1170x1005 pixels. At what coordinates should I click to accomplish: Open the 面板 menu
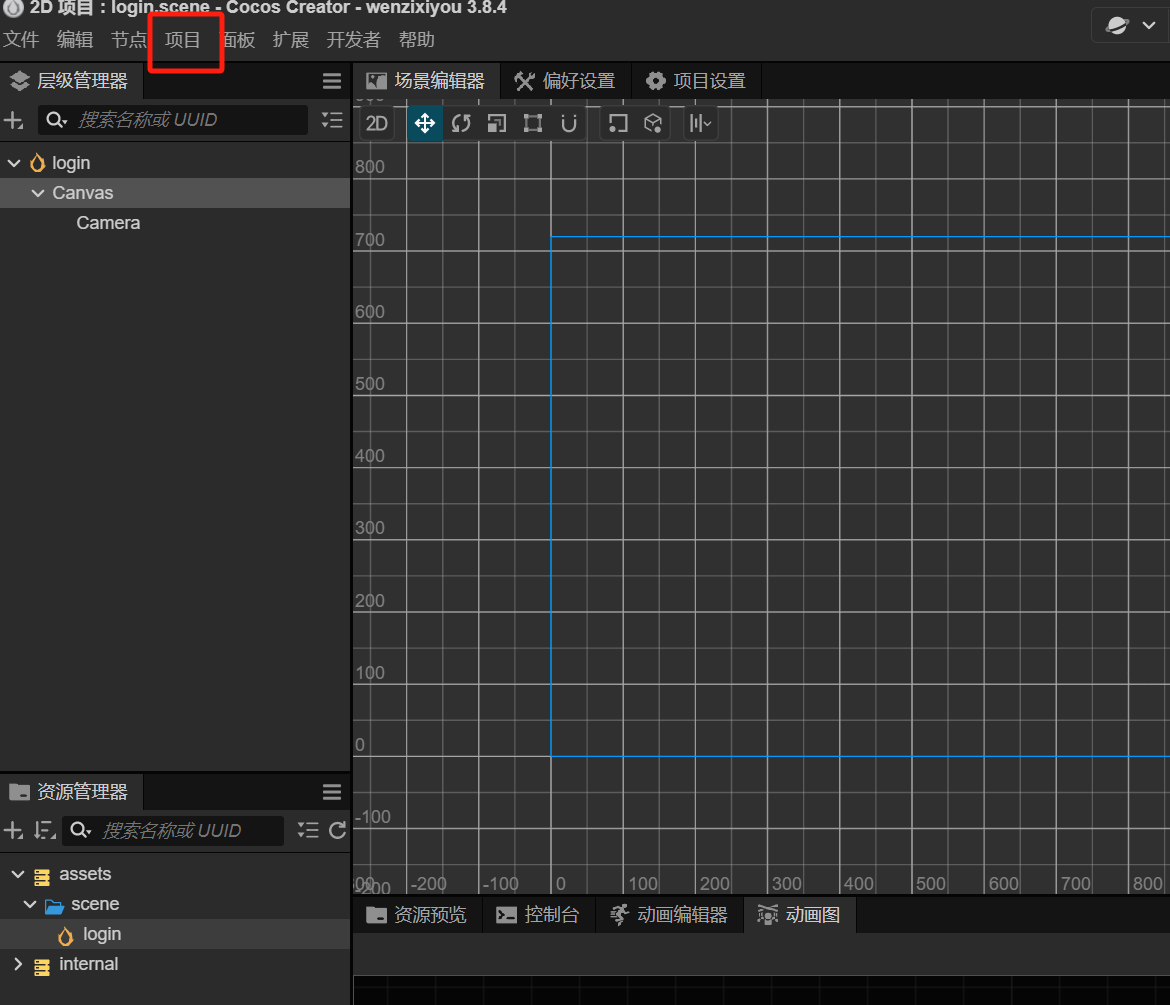coord(240,40)
